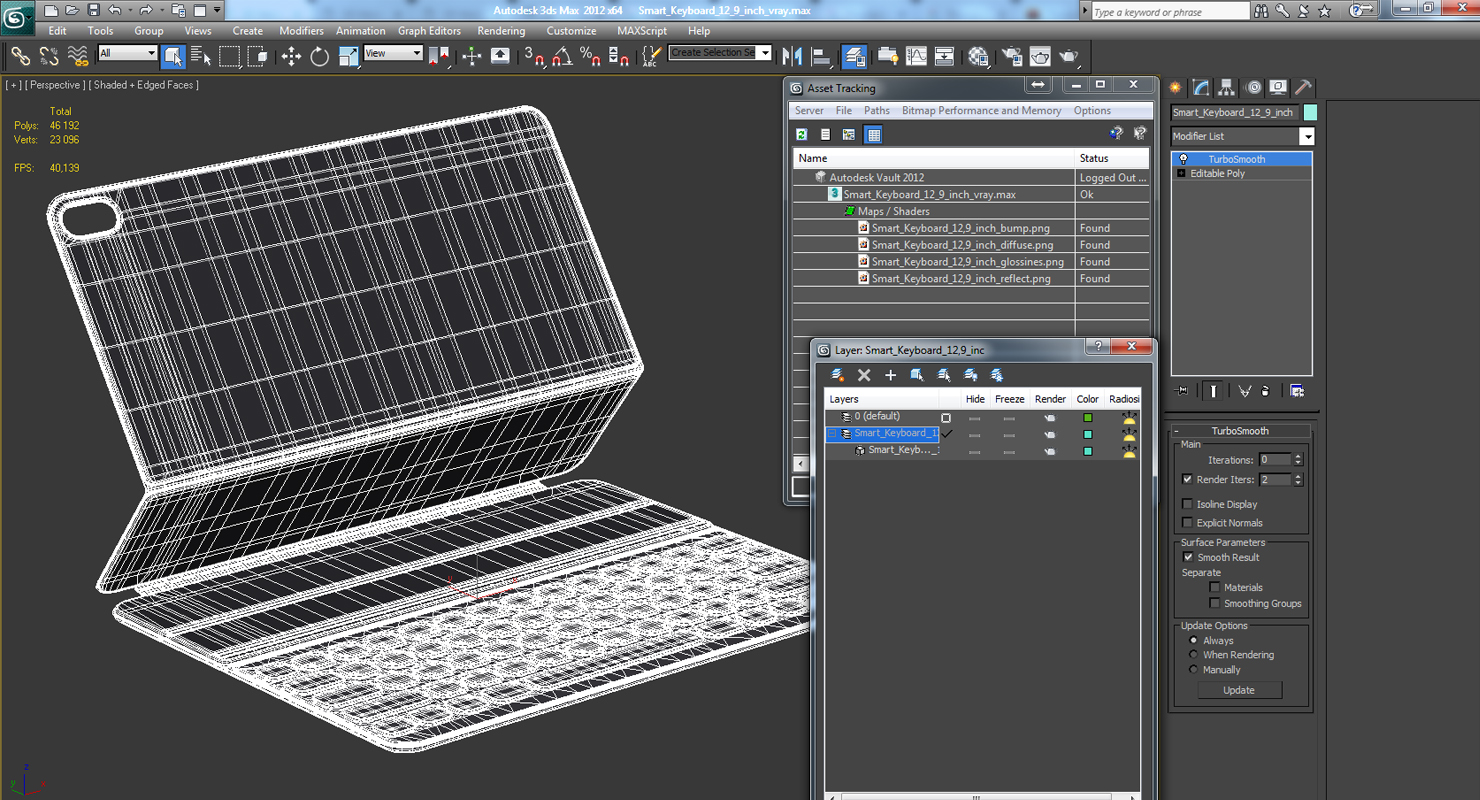The image size is (1480, 800).
Task: Click the object color swatch beside name
Action: click(x=1310, y=113)
